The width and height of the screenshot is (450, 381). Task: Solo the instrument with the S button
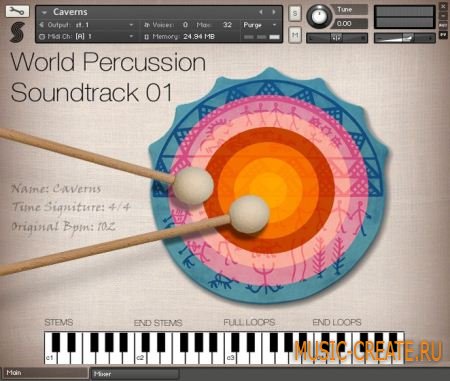[x=295, y=13]
